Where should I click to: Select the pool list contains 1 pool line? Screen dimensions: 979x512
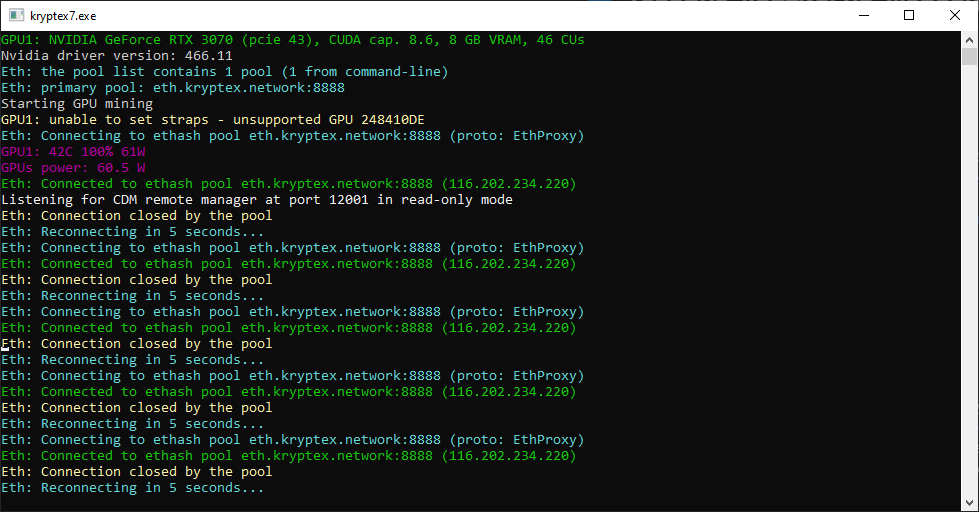(224, 72)
